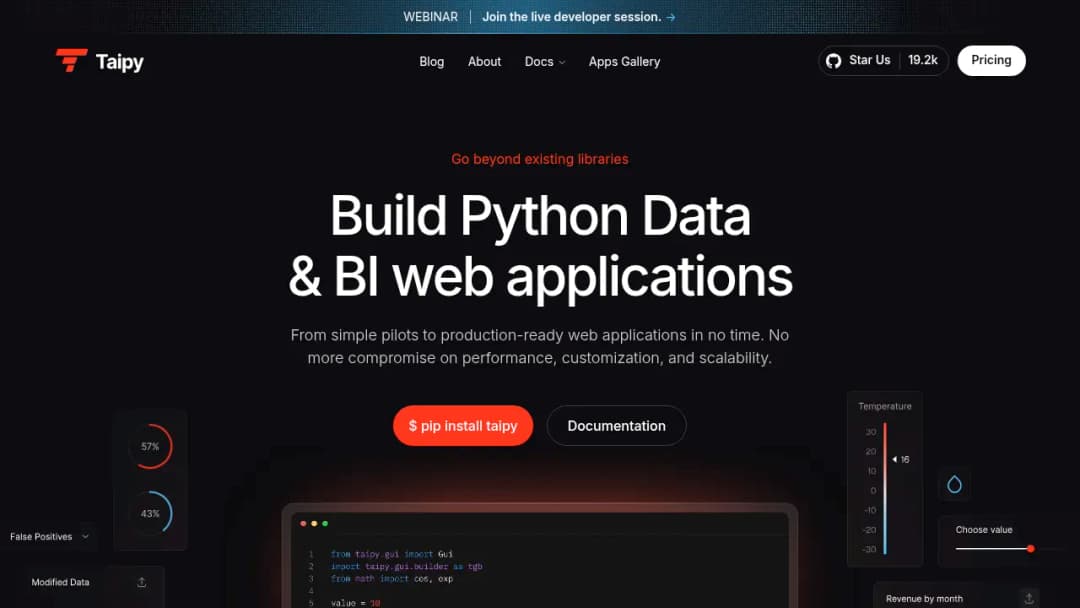Click the Taipy wordmark
The image size is (1080, 608).
120,62
